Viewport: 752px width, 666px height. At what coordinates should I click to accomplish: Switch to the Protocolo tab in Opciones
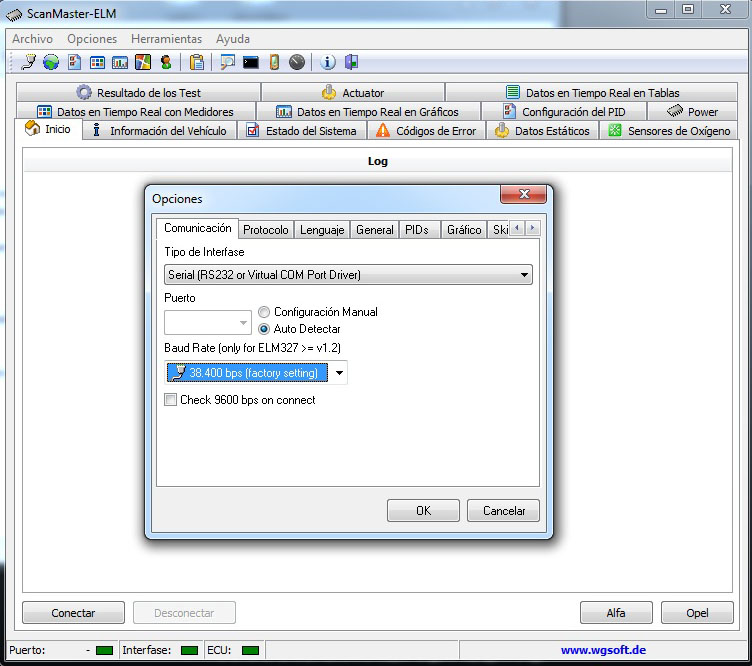click(x=266, y=230)
